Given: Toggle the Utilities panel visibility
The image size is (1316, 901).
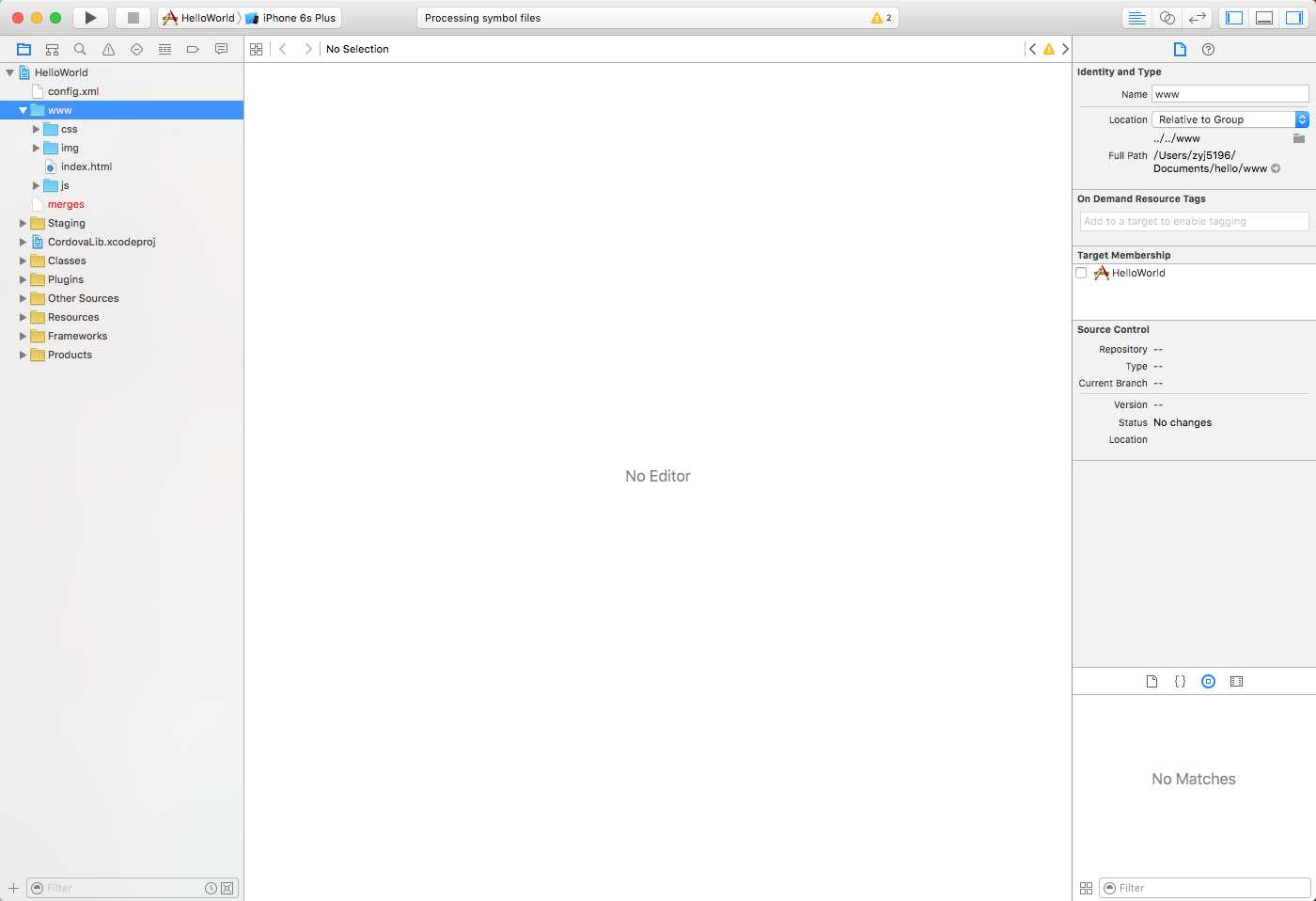Looking at the screenshot, I should pos(1294,18).
